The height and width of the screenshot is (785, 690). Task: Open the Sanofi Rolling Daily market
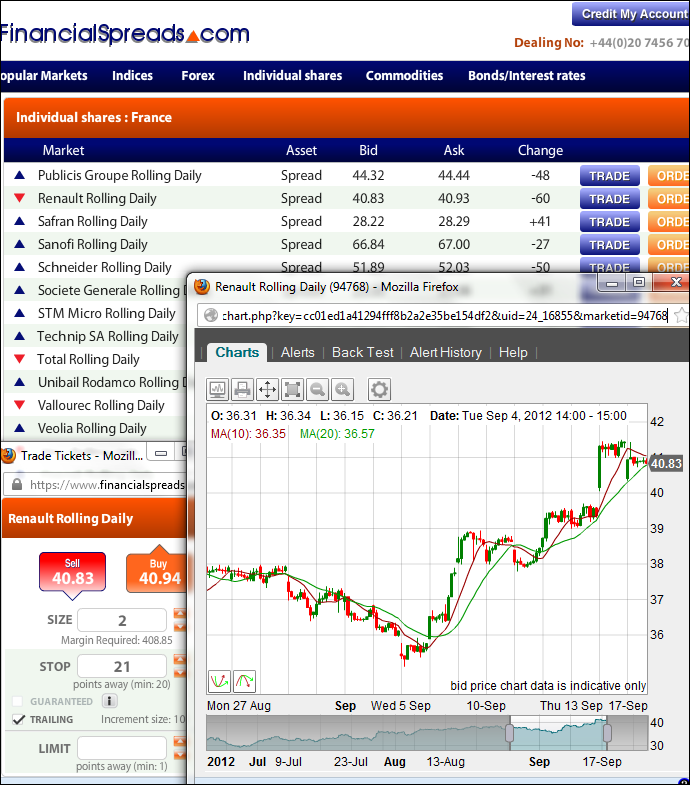pos(93,244)
